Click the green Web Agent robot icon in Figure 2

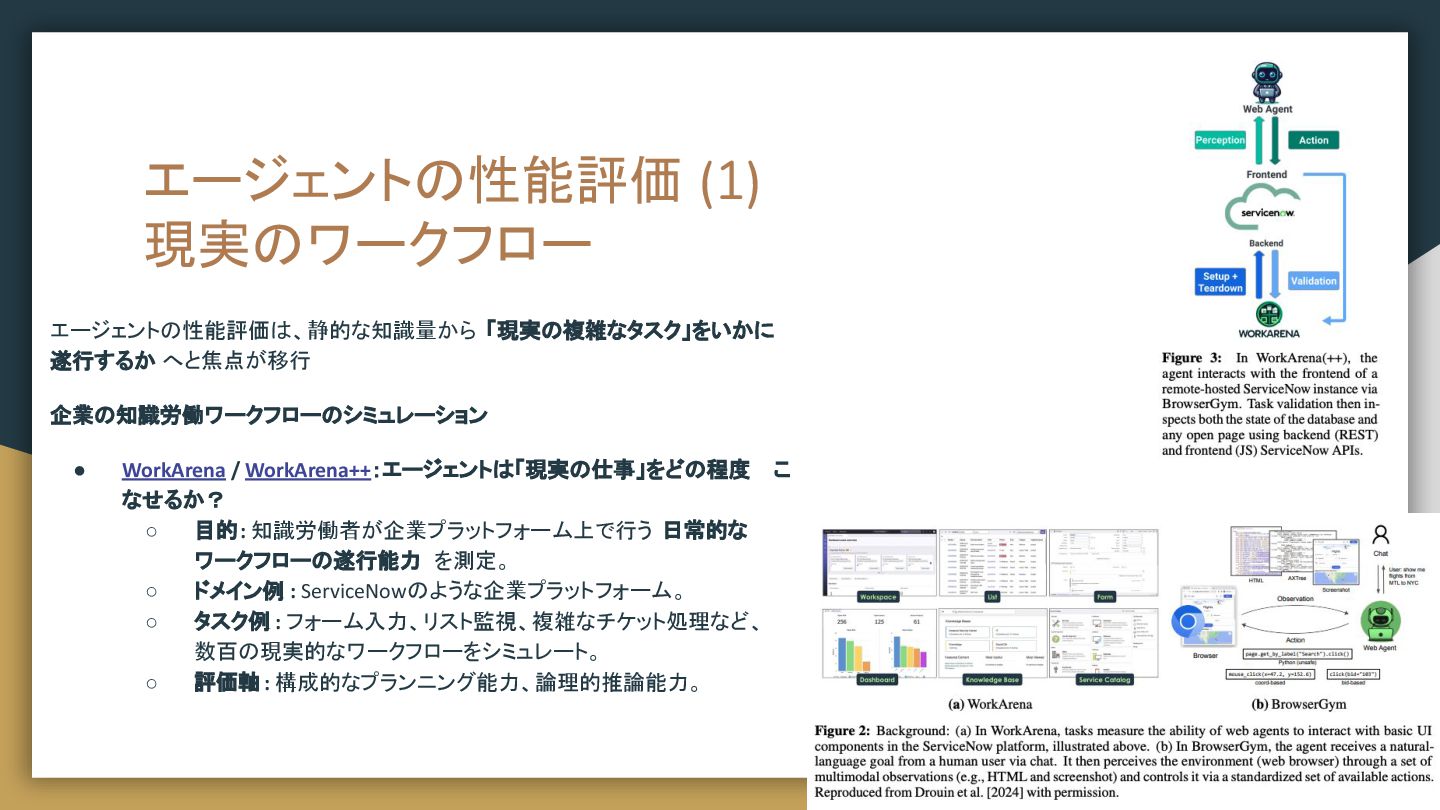[x=1380, y=621]
